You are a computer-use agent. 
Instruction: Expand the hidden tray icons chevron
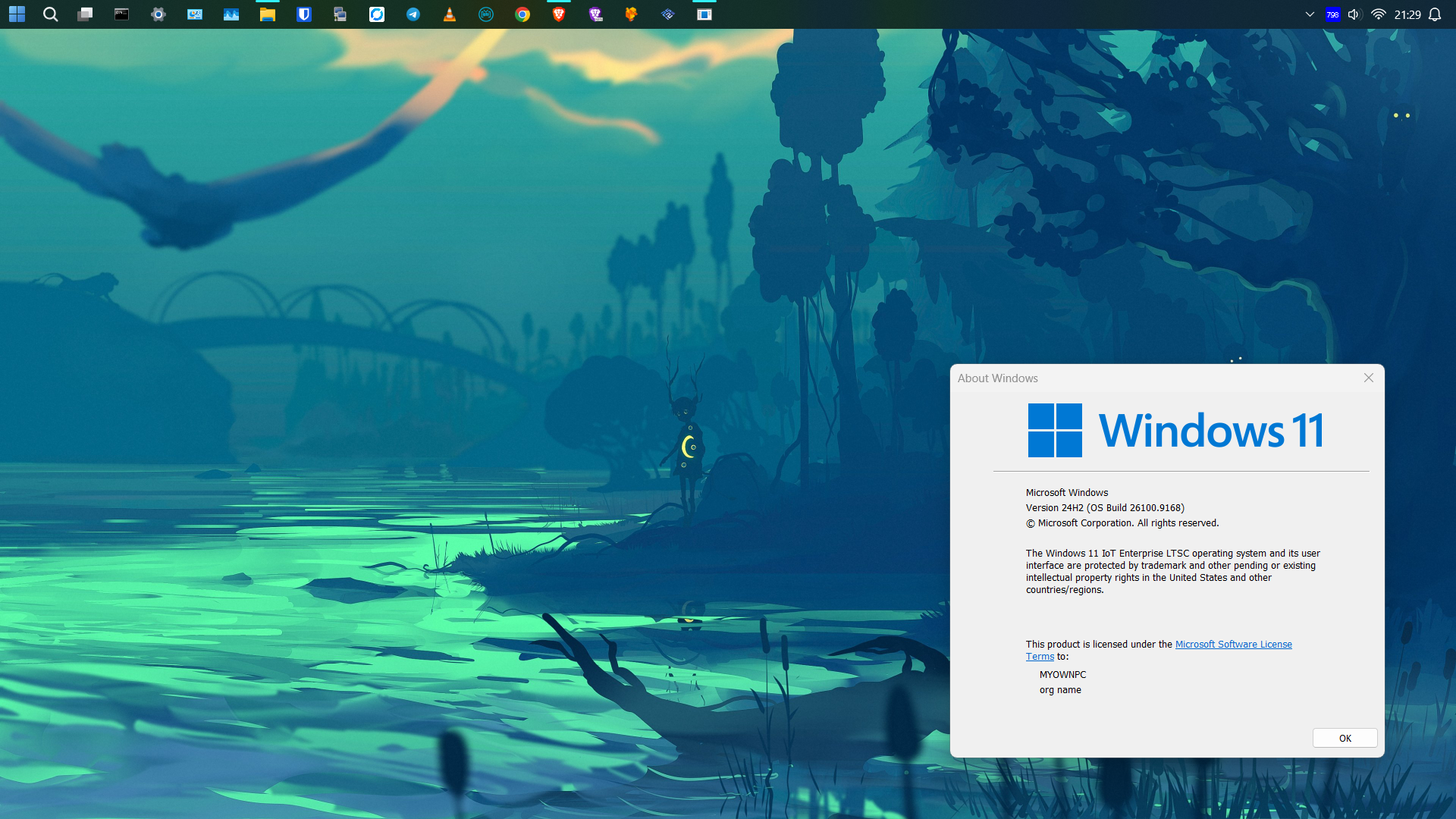click(1310, 14)
